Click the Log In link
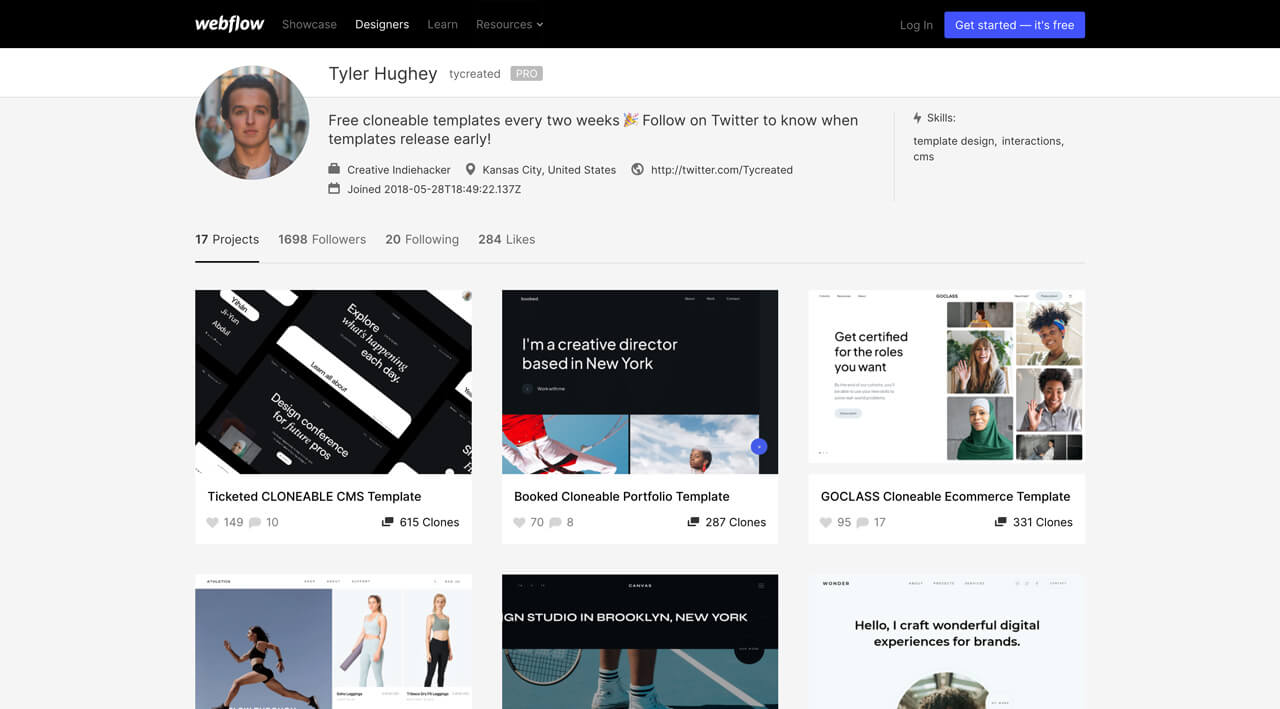Viewport: 1280px width, 709px height. pos(916,25)
